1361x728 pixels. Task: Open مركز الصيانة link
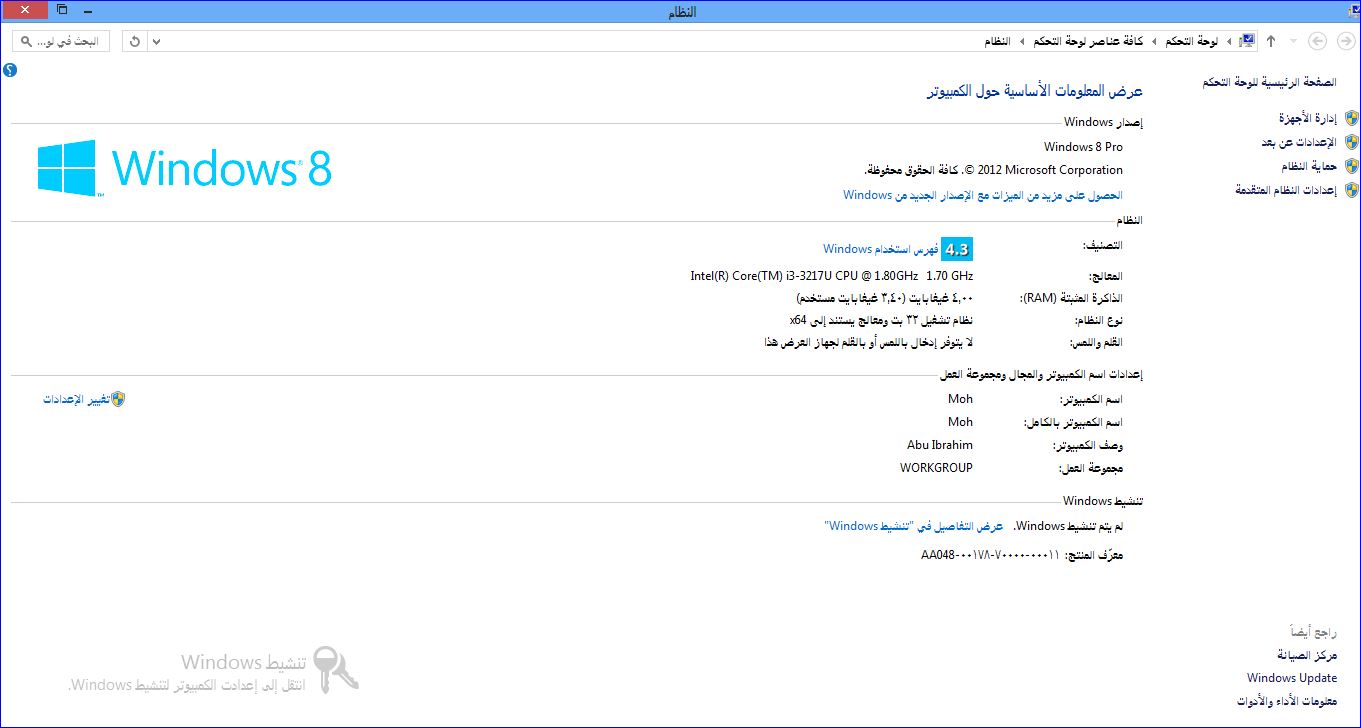tap(1307, 655)
